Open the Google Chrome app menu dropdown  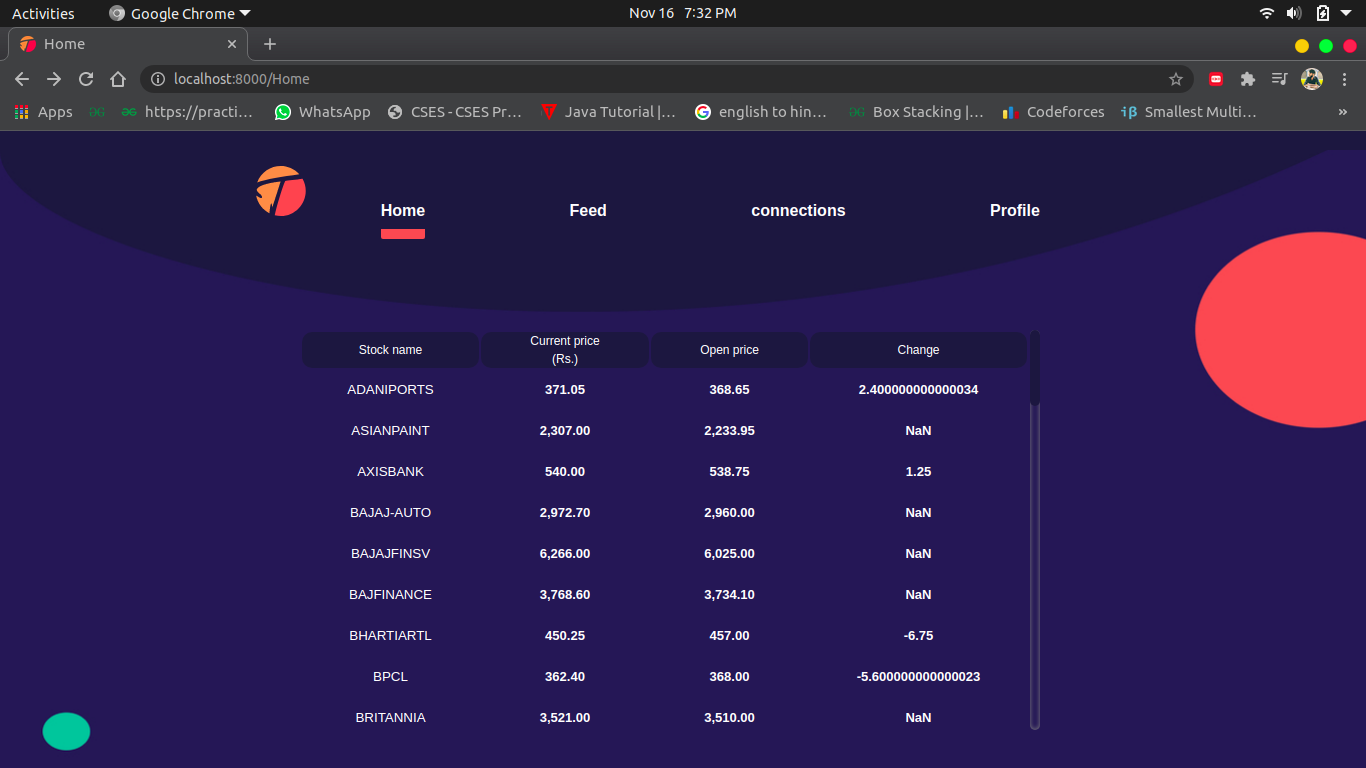point(180,13)
